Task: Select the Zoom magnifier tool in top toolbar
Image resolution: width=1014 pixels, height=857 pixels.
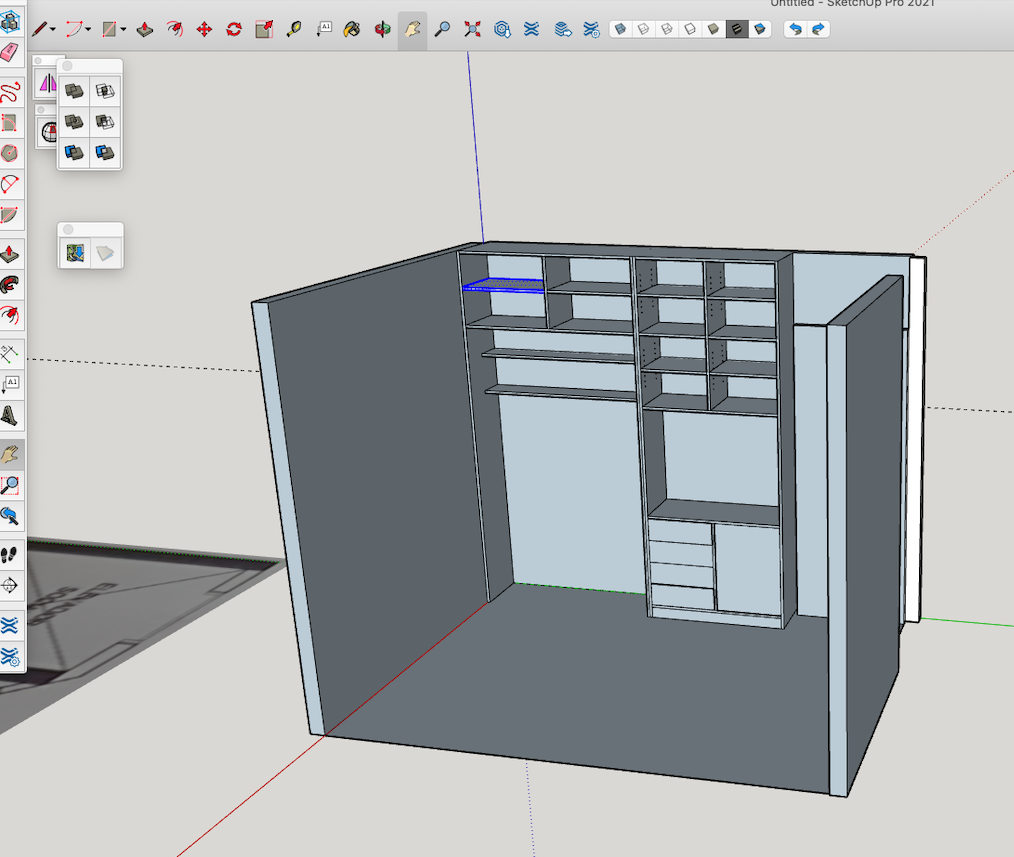Action: [x=442, y=29]
